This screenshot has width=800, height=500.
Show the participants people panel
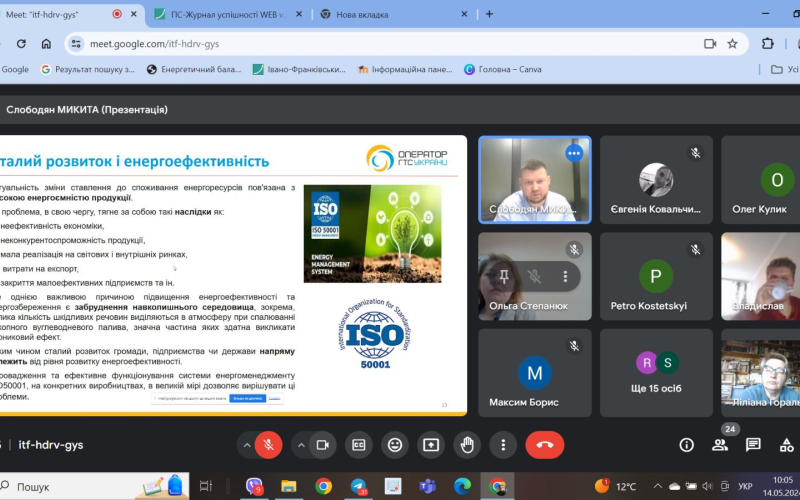[720, 445]
